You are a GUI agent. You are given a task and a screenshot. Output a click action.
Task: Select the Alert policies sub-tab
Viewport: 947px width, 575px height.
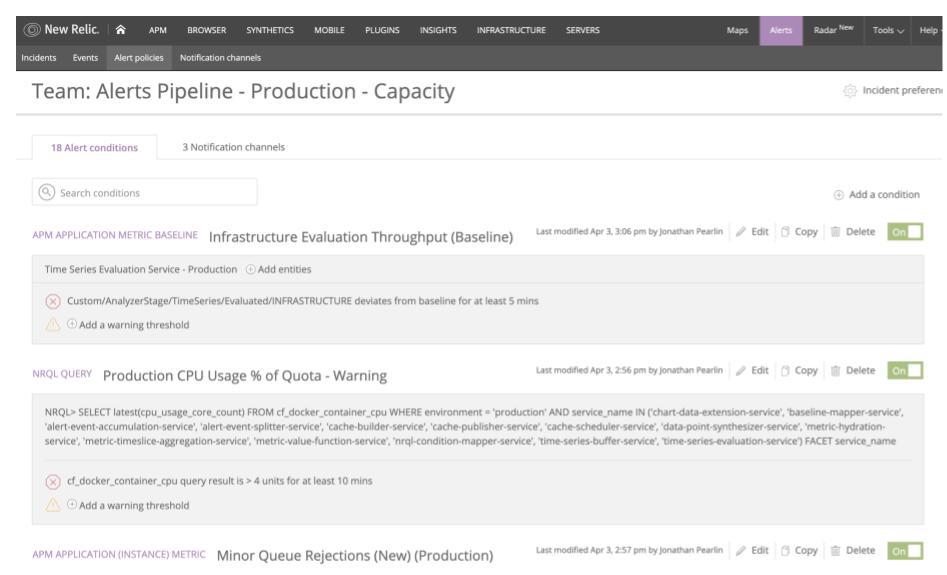pyautogui.click(x=139, y=58)
